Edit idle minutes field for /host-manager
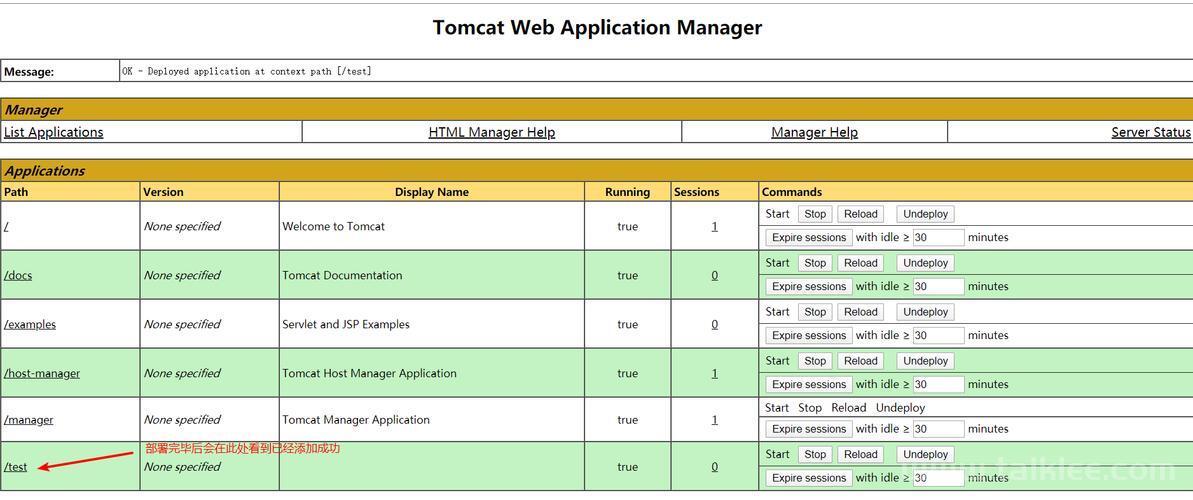This screenshot has height=500, width=1193. click(x=939, y=384)
